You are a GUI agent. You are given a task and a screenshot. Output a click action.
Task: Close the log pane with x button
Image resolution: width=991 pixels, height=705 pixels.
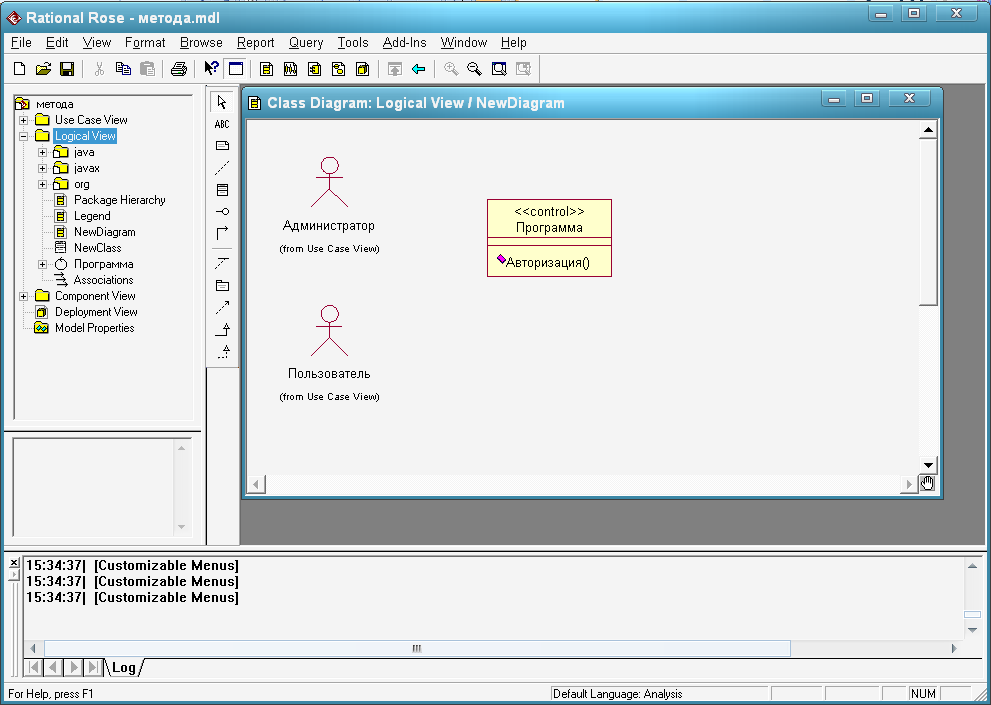[x=14, y=562]
